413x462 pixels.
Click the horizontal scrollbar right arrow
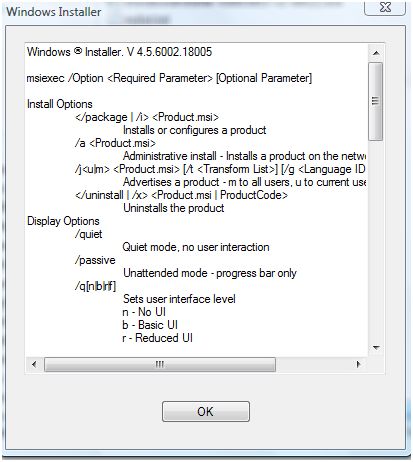[x=359, y=364]
